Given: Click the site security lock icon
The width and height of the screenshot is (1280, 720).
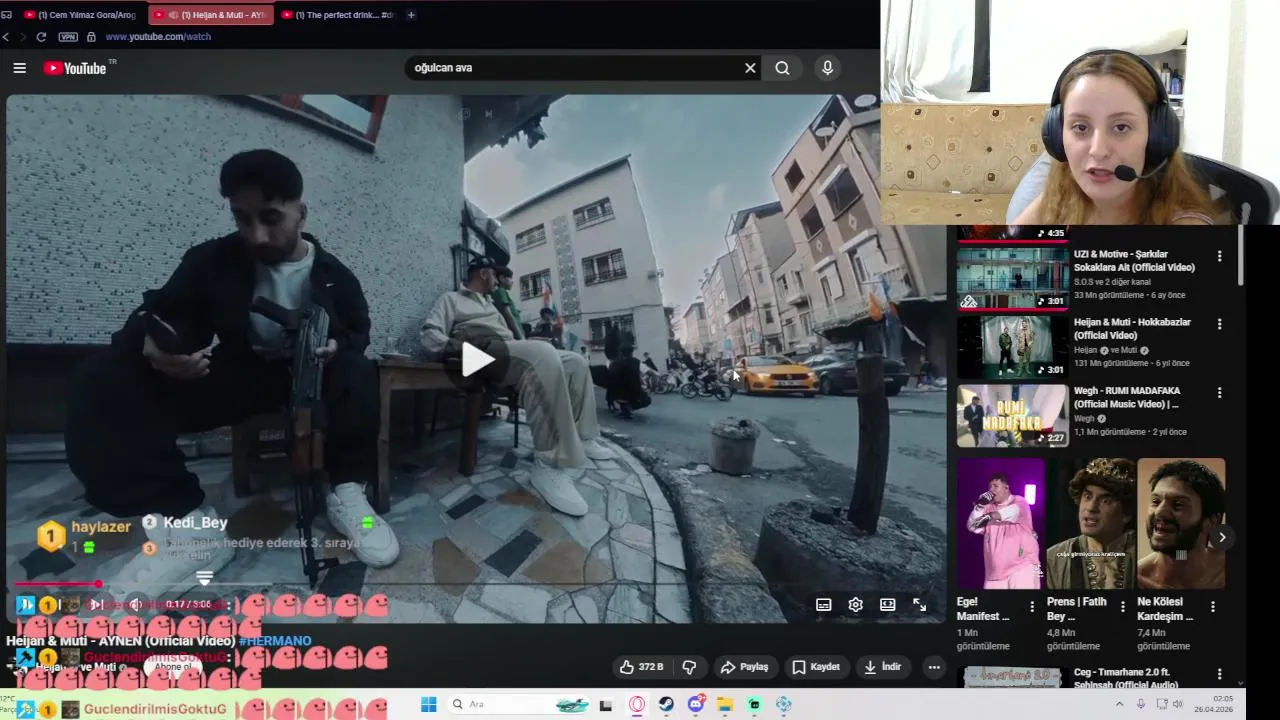Looking at the screenshot, I should pos(91,37).
